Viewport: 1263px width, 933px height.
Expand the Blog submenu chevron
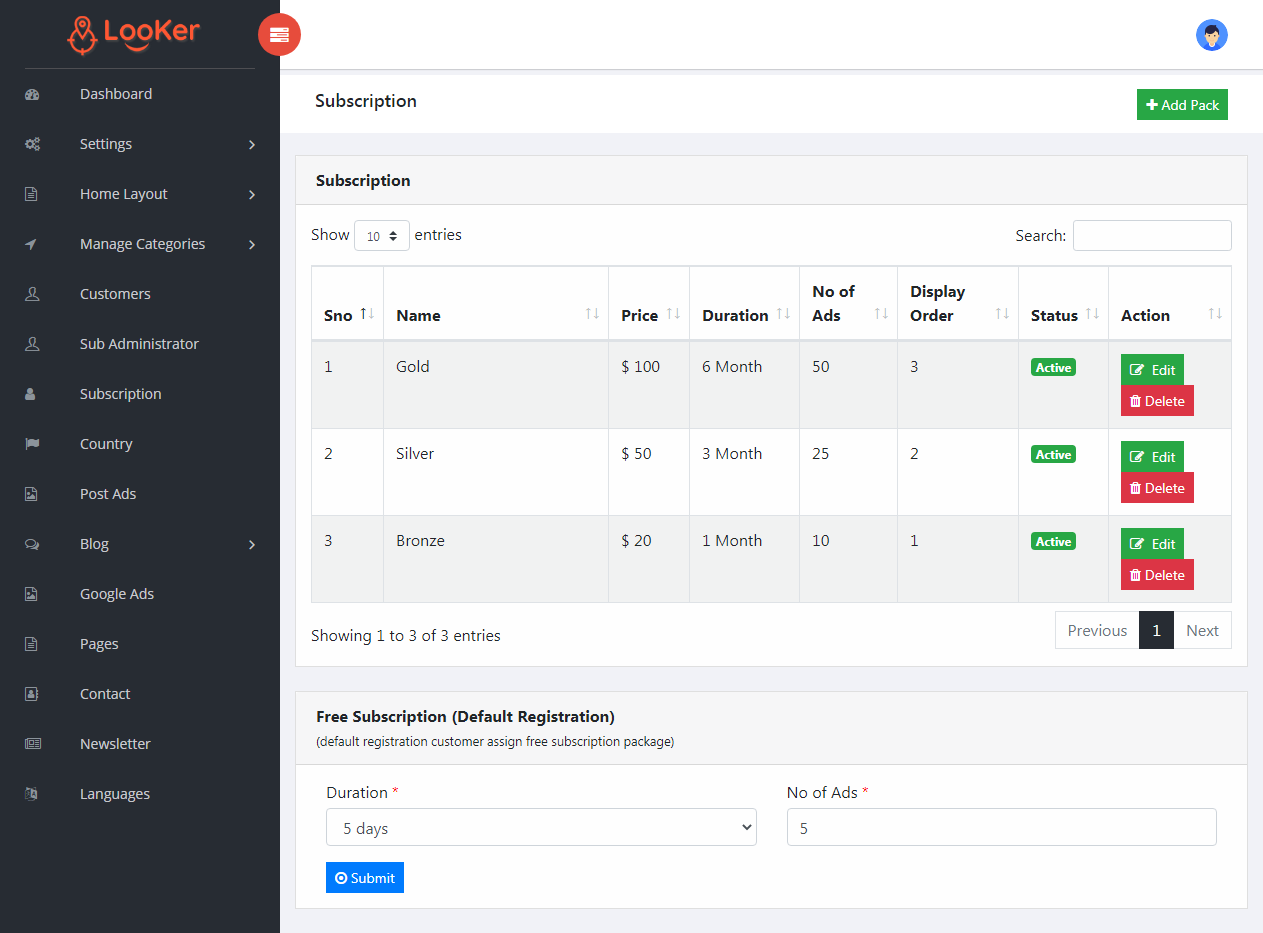click(x=252, y=545)
